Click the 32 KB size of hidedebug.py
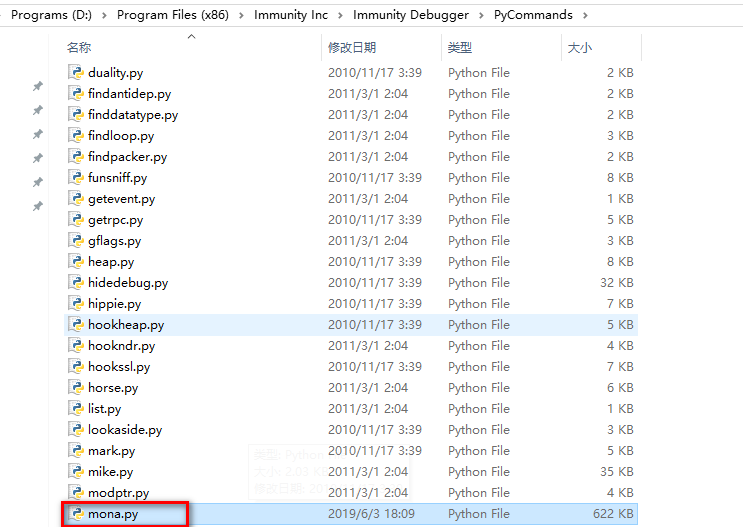 coord(616,282)
